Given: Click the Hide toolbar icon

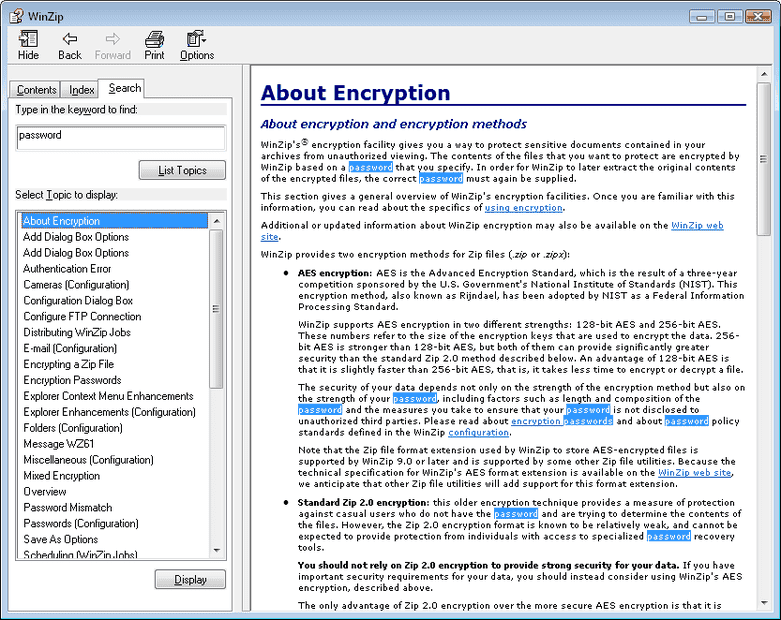Looking at the screenshot, I should pyautogui.click(x=28, y=45).
